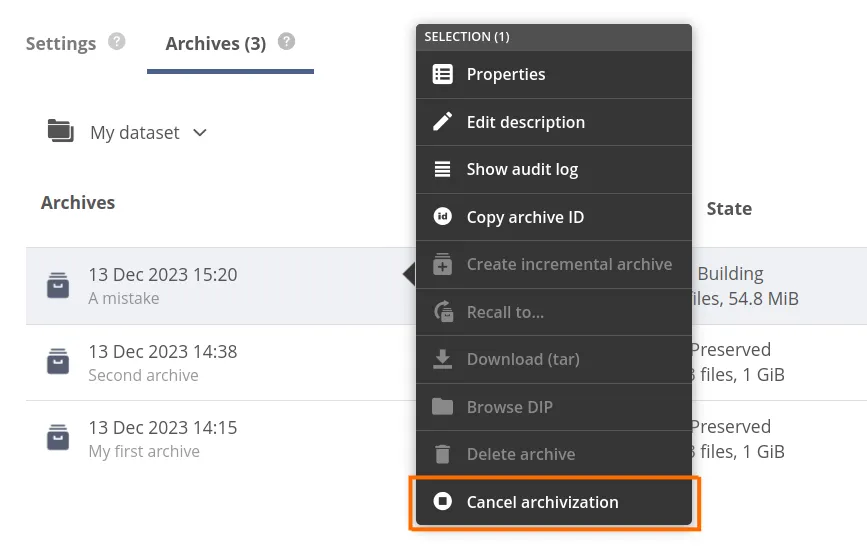The image size is (867, 549).
Task: Click the Create incremental archive plus icon
Action: [442, 264]
